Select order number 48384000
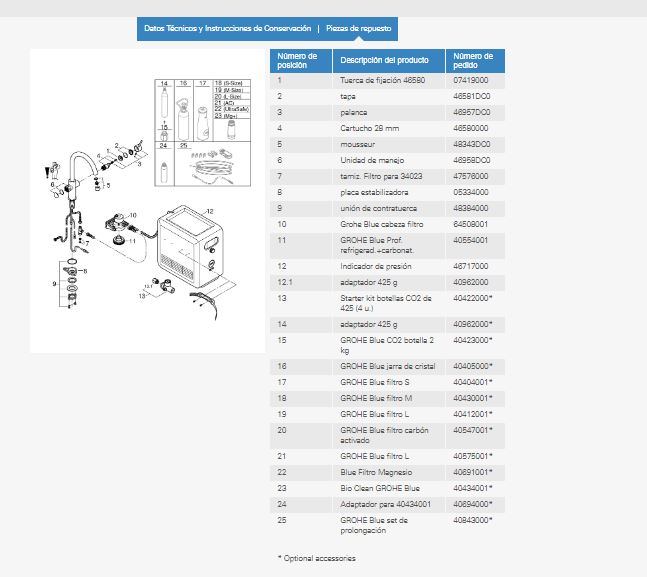647x577 pixels. [x=471, y=208]
